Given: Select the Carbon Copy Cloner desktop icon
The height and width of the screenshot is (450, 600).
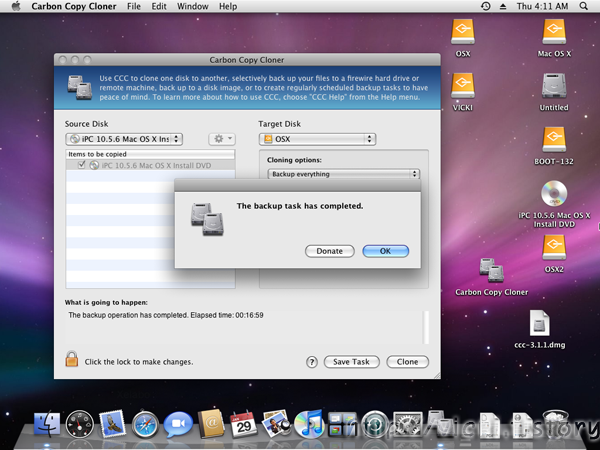Looking at the screenshot, I should (x=492, y=271).
